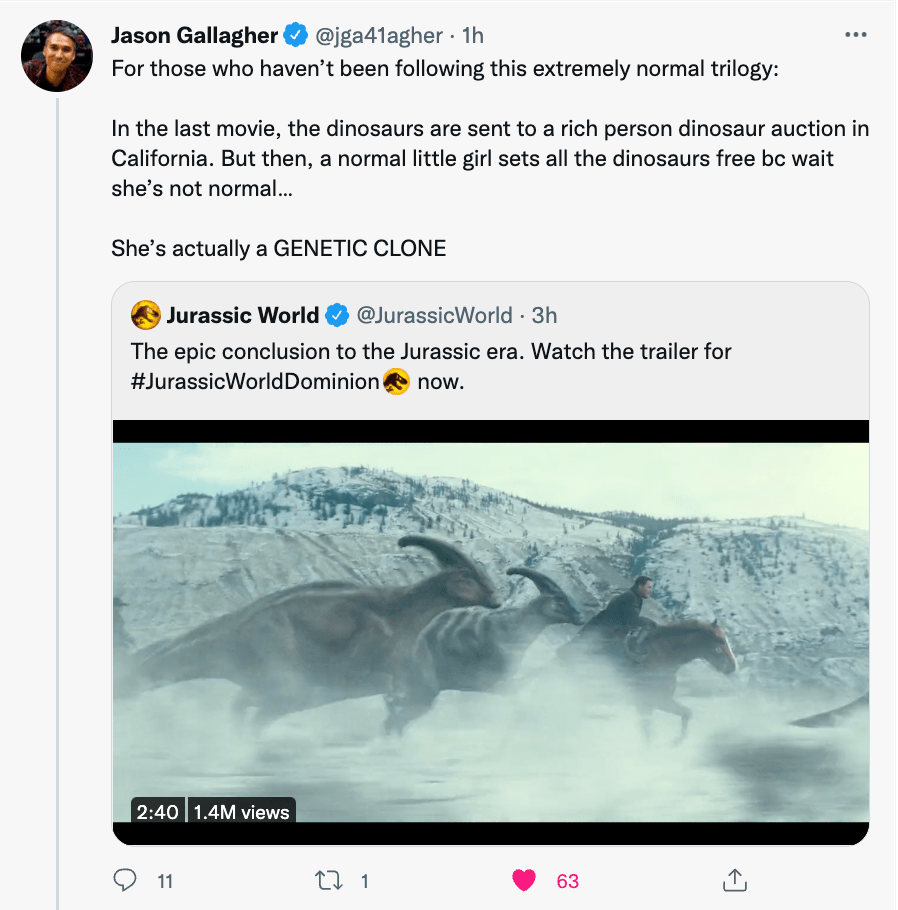Click Jurassic World's verified badge
898x910 pixels.
point(338,316)
